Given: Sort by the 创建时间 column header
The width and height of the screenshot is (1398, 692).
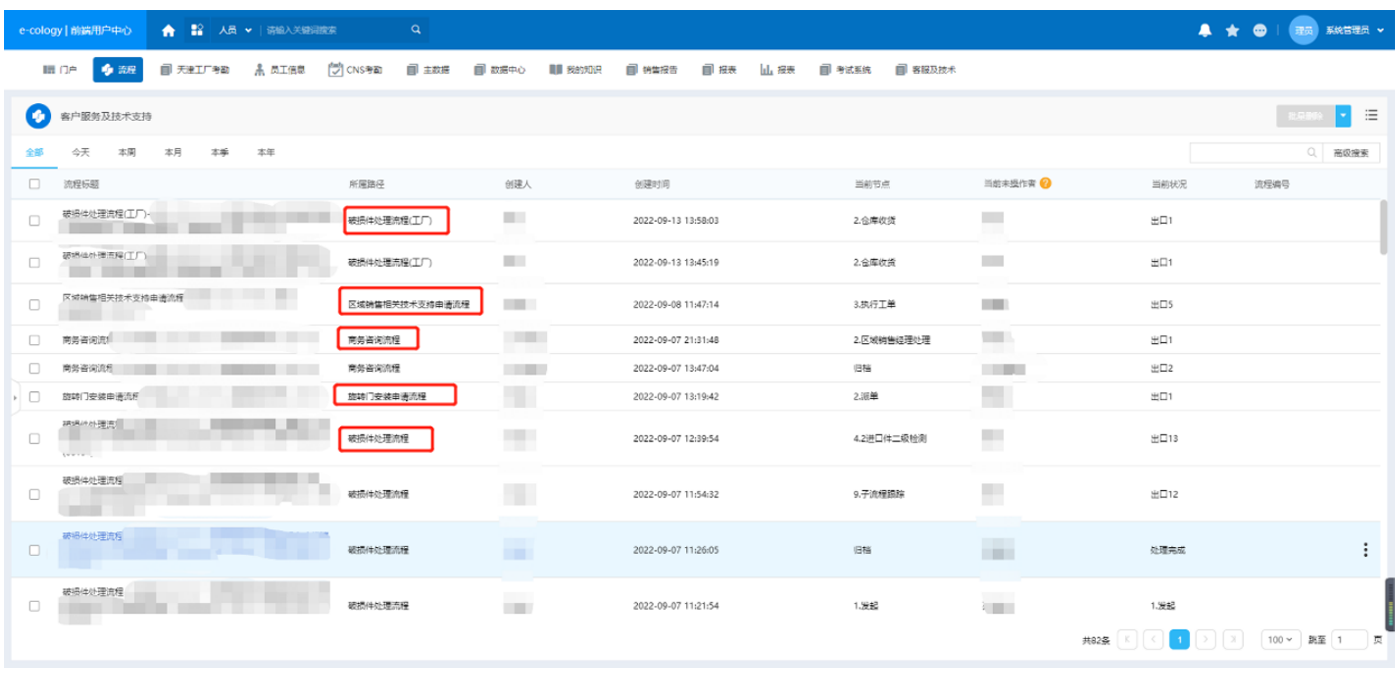Looking at the screenshot, I should click(652, 185).
